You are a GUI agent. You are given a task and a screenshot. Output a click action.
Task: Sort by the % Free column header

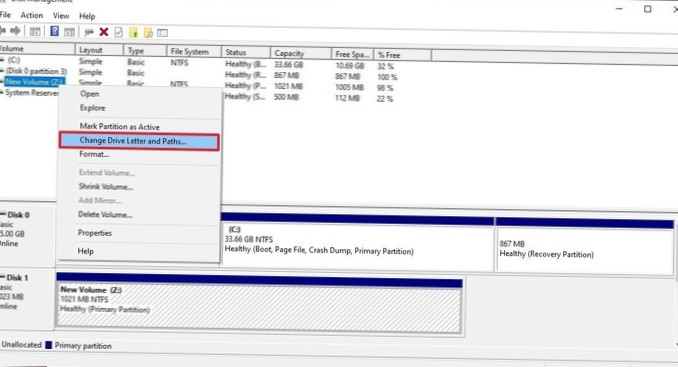(x=402, y=55)
